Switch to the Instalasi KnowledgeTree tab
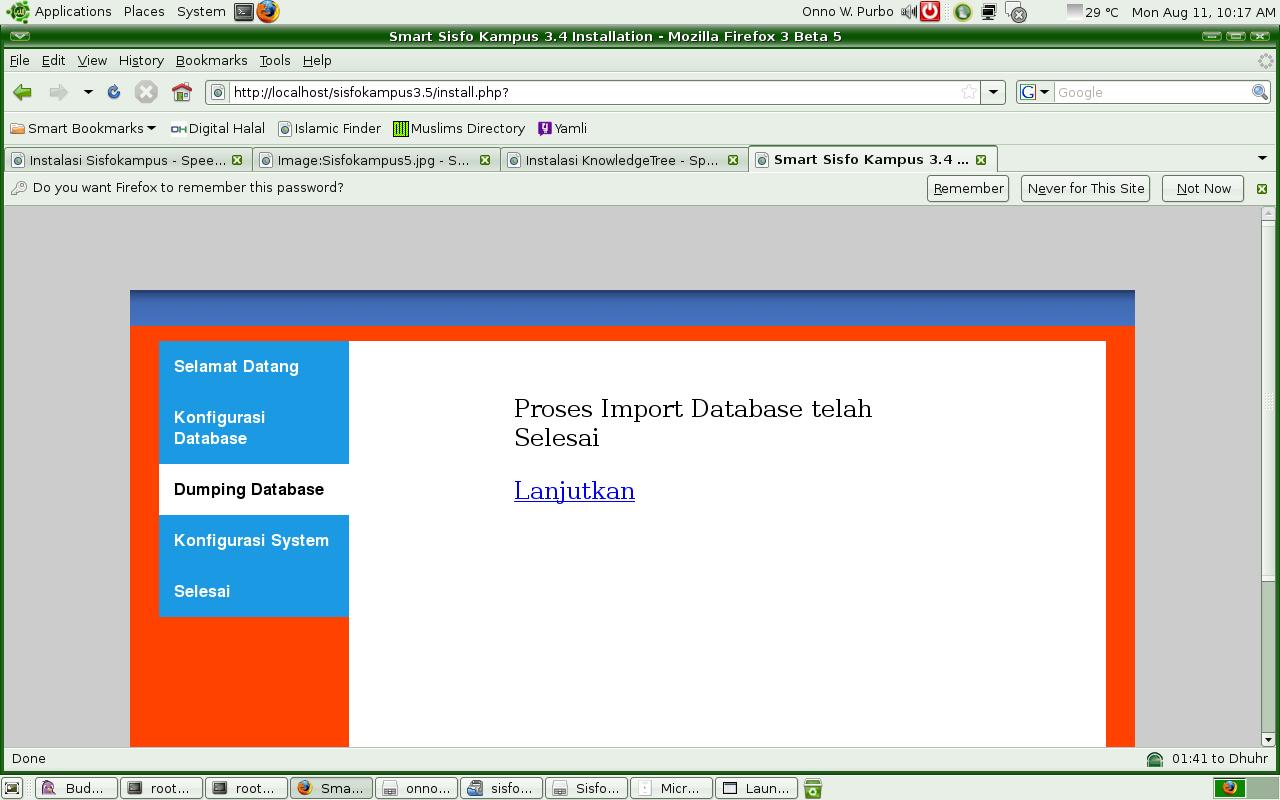Viewport: 1280px width, 800px height. click(620, 160)
